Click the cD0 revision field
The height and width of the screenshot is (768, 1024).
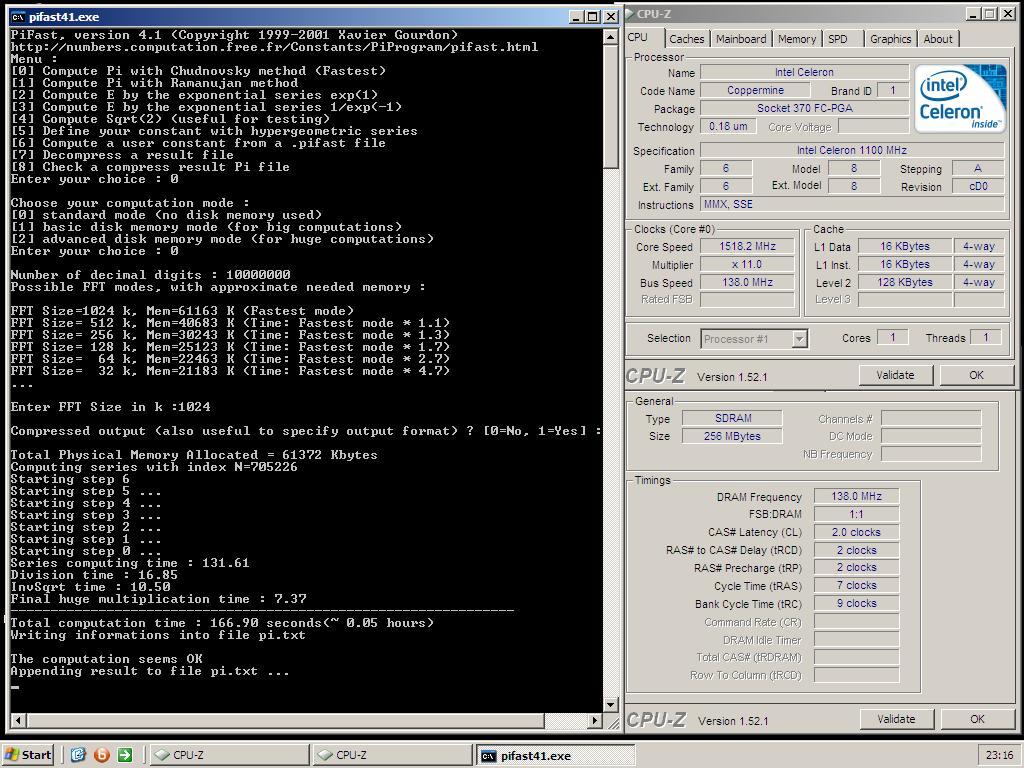coord(978,186)
